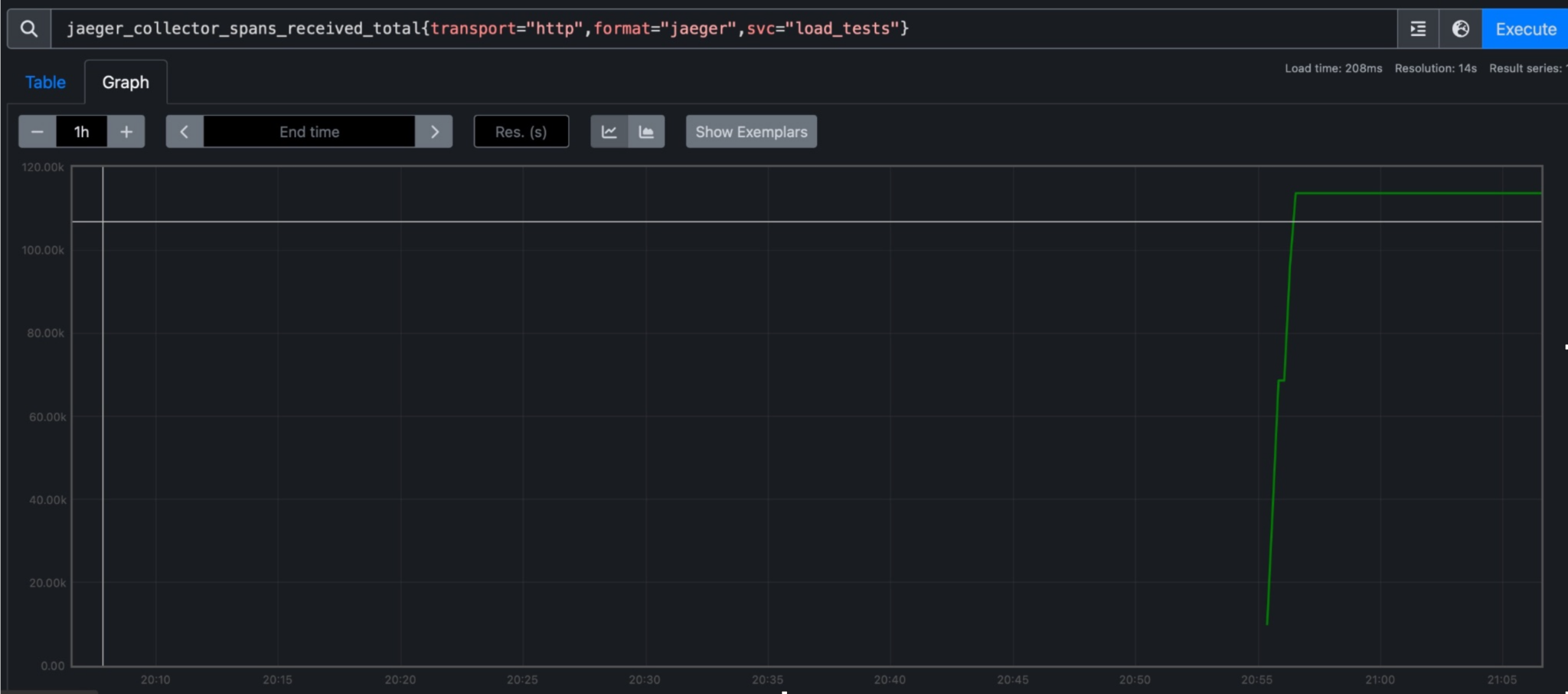The image size is (1568, 694).
Task: Click the Execute button to run the query
Action: click(1523, 28)
